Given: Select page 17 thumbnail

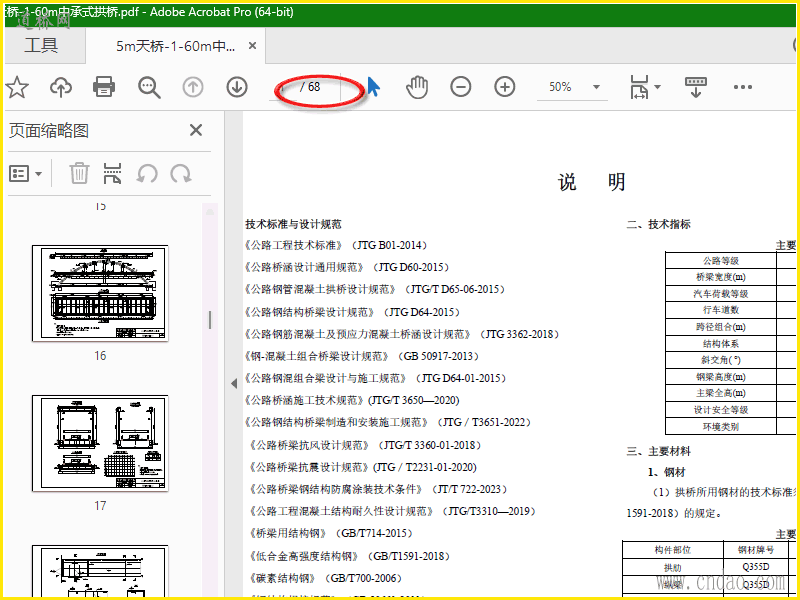Looking at the screenshot, I should point(100,443).
